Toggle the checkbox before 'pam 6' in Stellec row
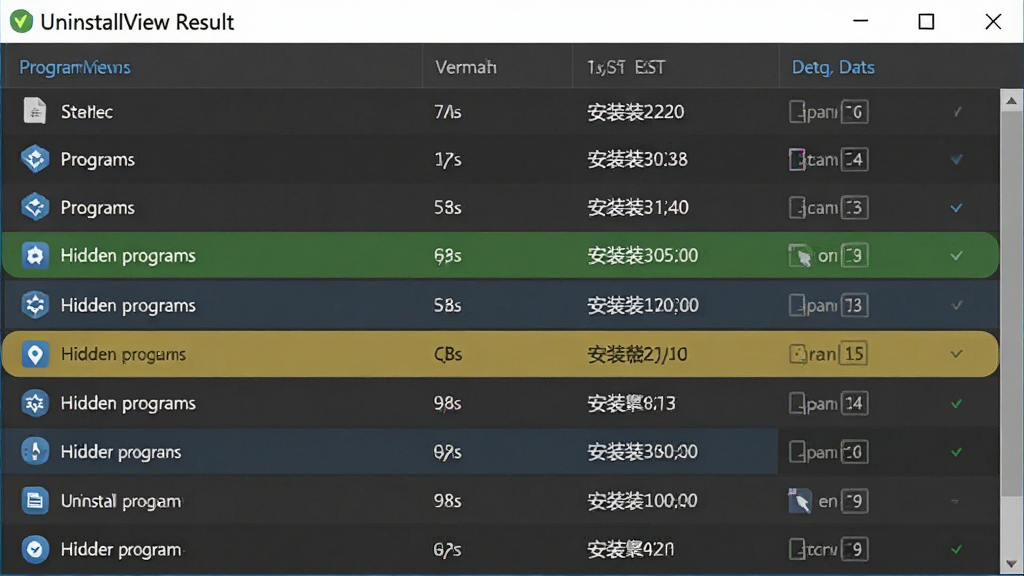The image size is (1024, 576). tap(796, 112)
